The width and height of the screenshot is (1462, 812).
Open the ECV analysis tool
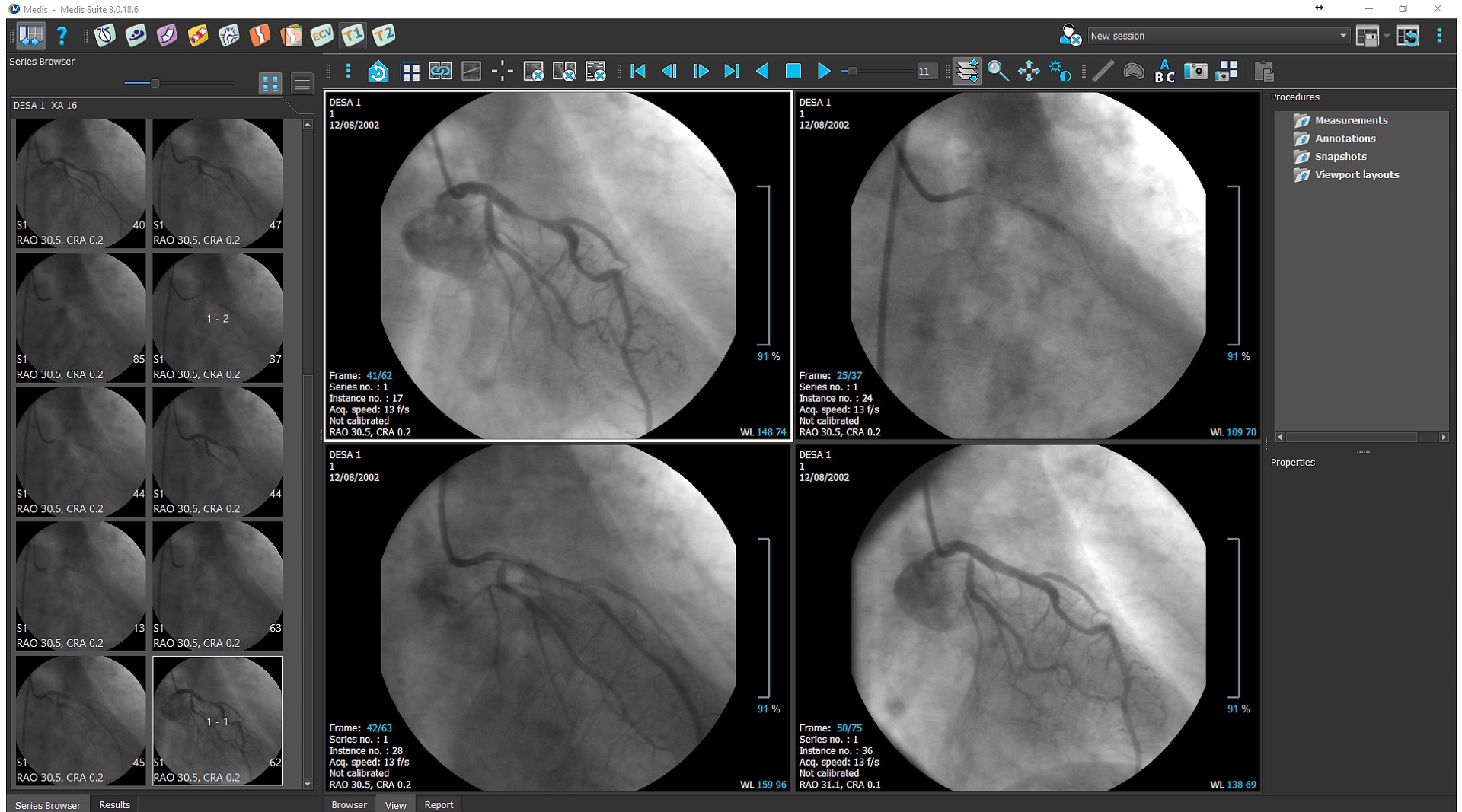(x=322, y=35)
